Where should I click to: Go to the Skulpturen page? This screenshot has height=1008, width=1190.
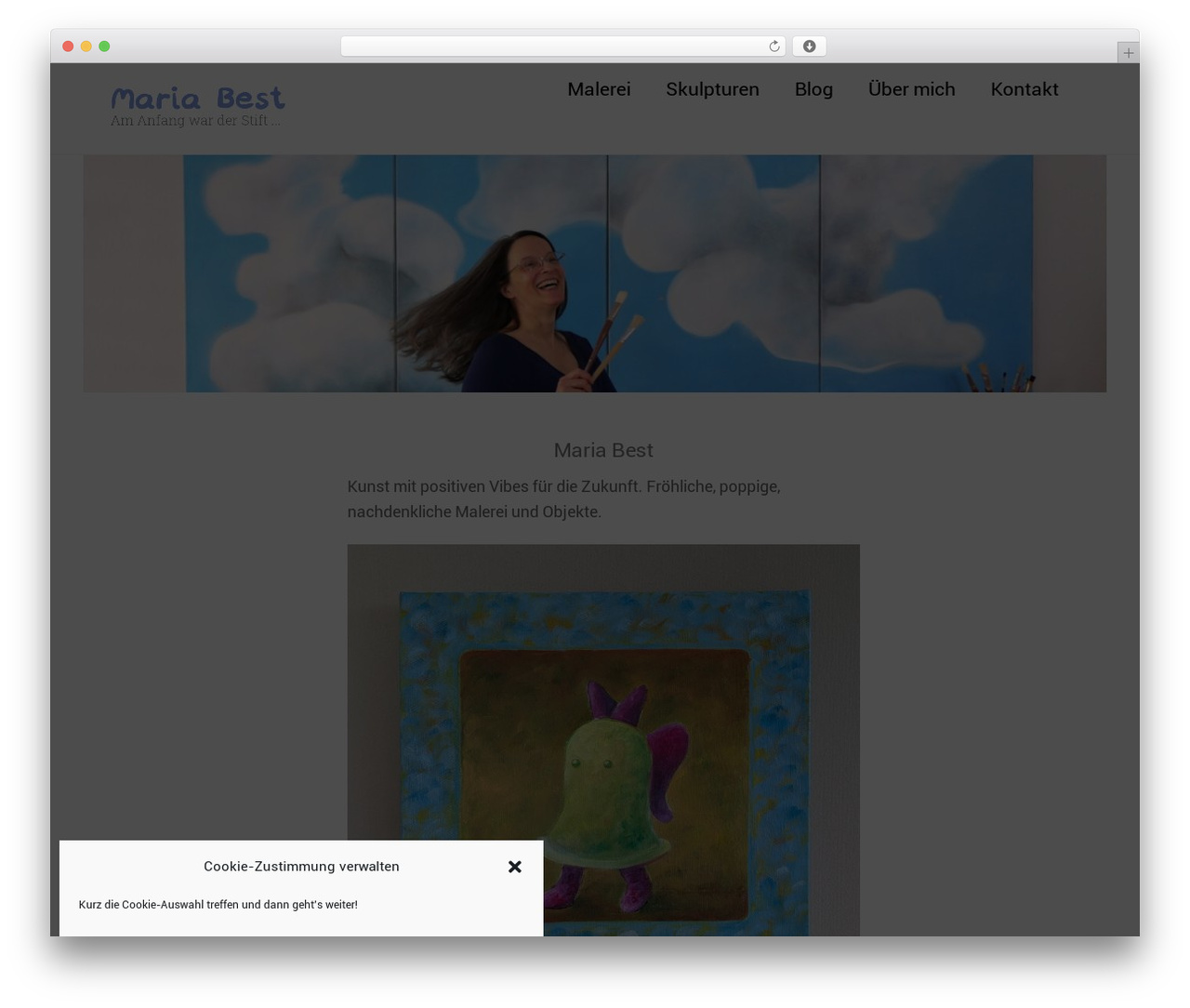pyautogui.click(x=712, y=89)
